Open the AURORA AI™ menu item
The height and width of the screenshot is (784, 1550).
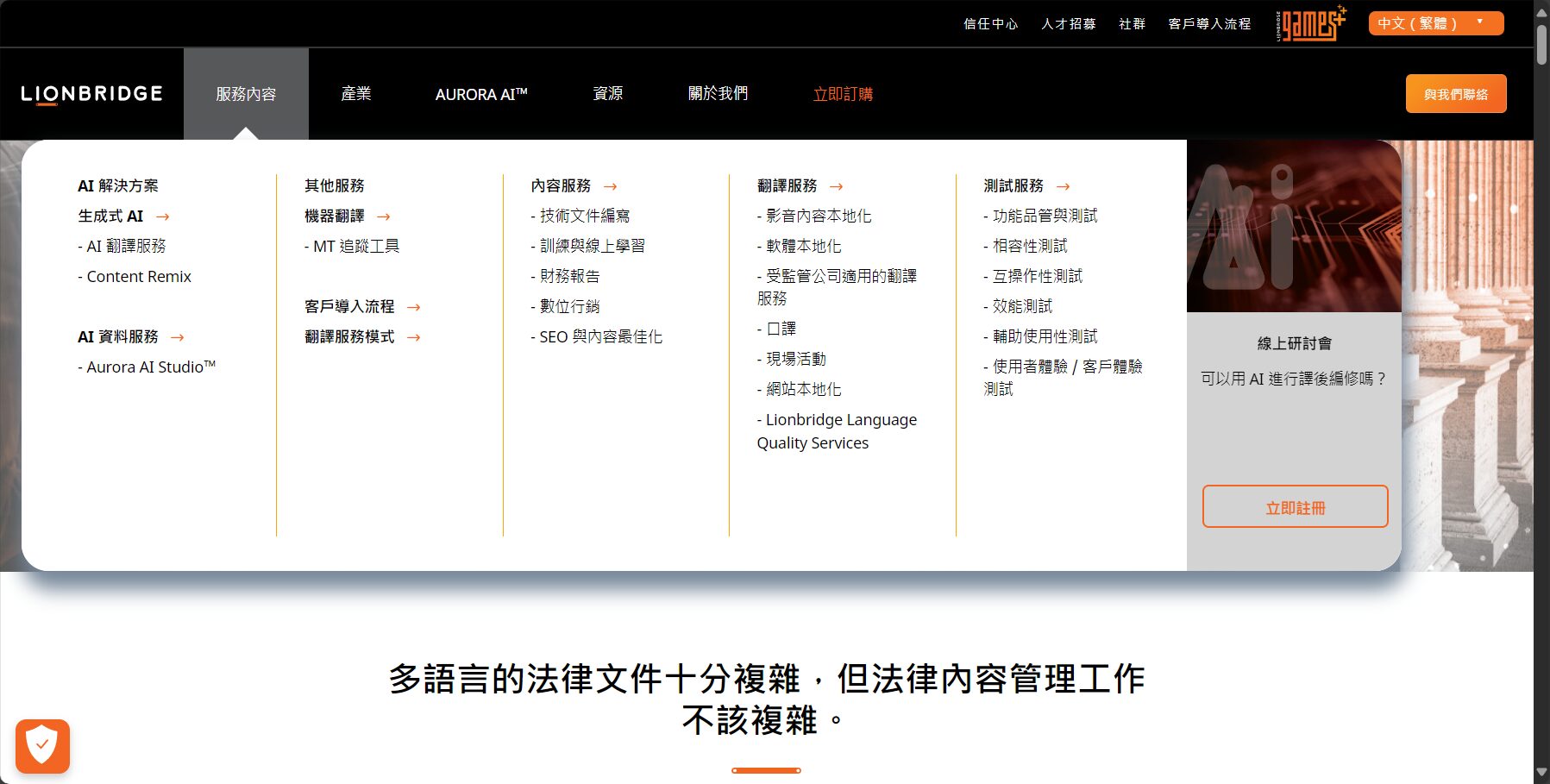point(480,94)
